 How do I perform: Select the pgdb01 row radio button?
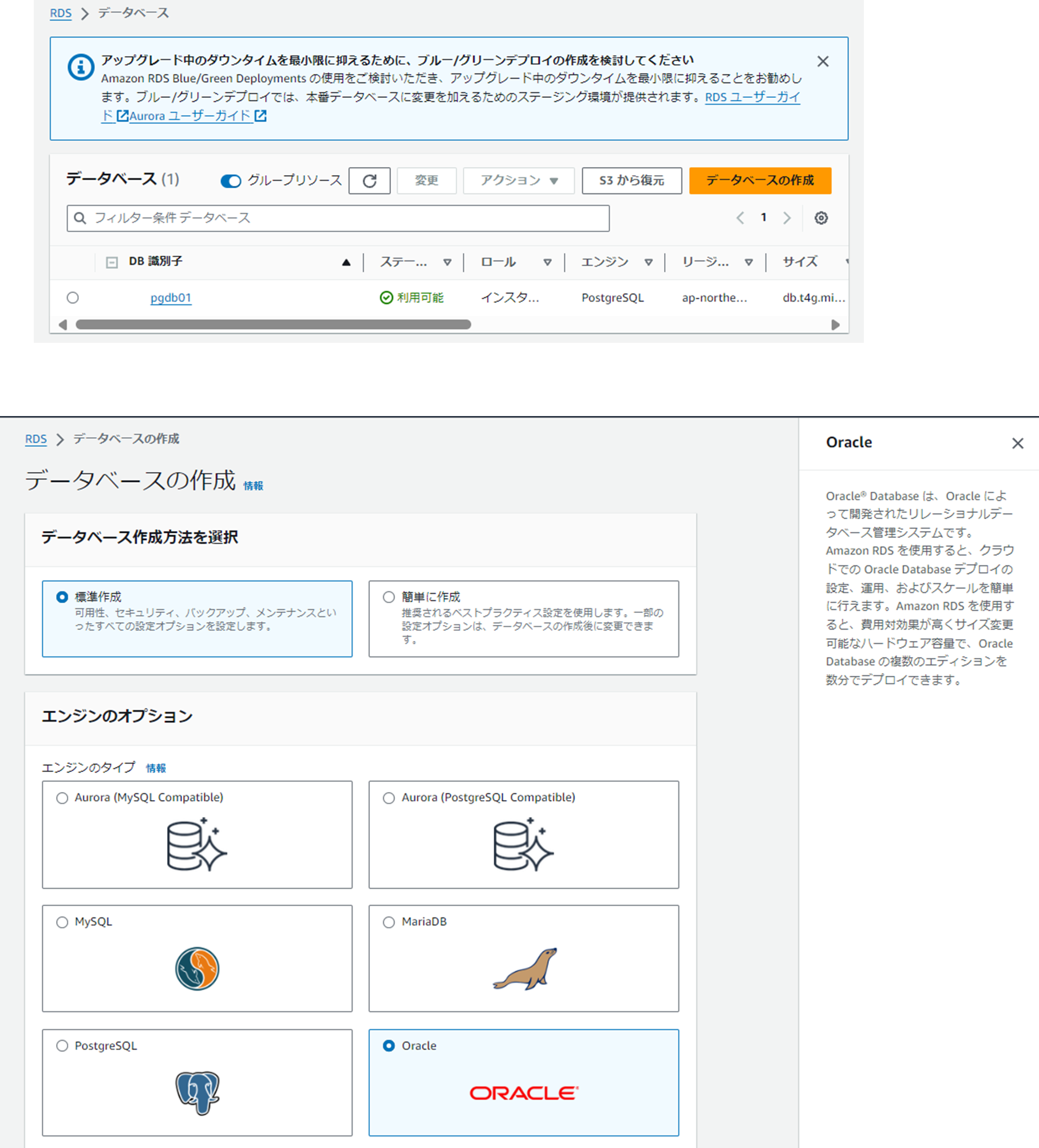[73, 298]
